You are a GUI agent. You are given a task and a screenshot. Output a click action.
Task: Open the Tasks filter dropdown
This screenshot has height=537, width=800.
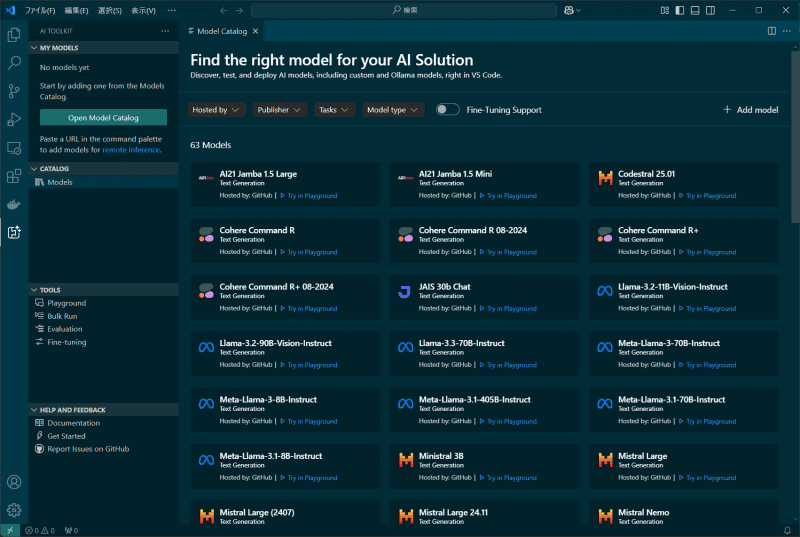[334, 110]
